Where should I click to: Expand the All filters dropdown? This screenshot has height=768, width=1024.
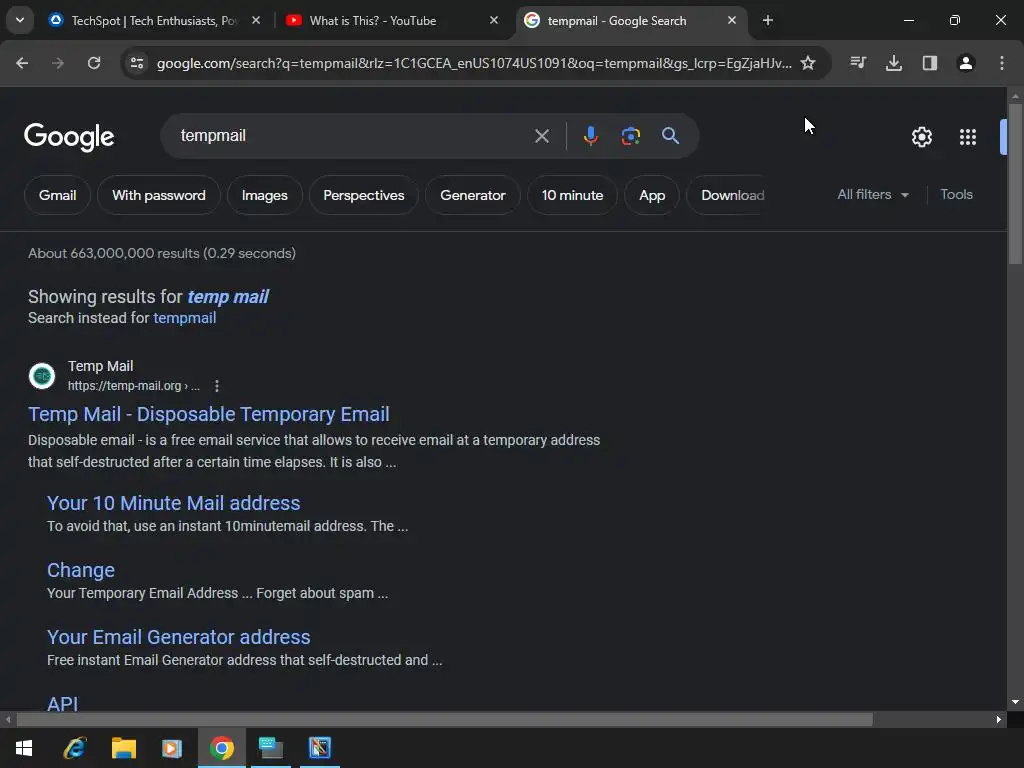tap(872, 195)
